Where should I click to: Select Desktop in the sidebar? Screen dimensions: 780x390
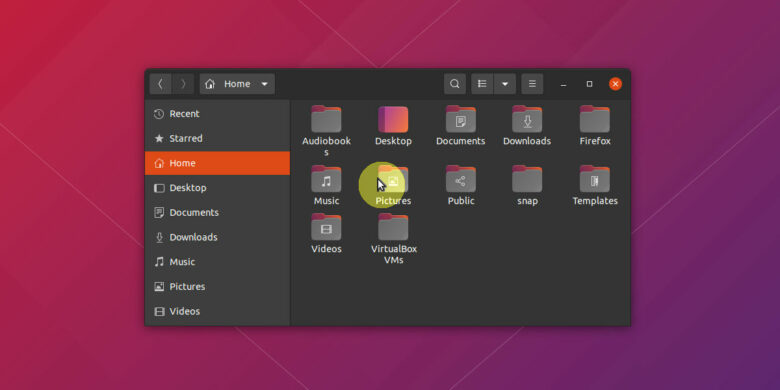[217, 188]
